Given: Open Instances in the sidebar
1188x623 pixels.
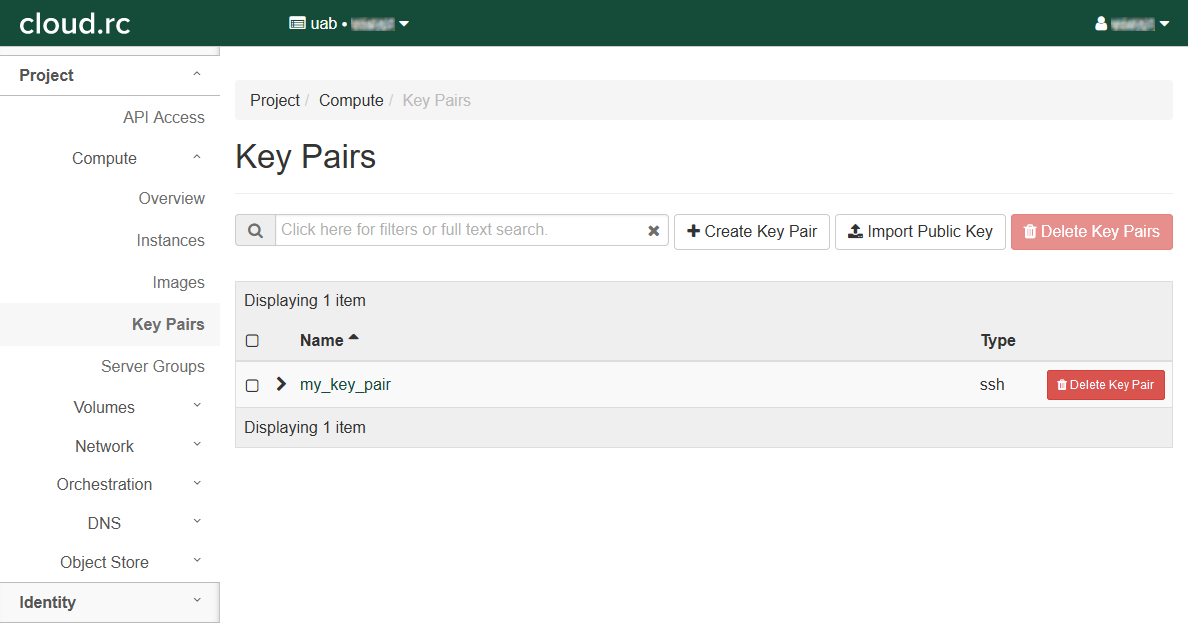Looking at the screenshot, I should (x=170, y=240).
